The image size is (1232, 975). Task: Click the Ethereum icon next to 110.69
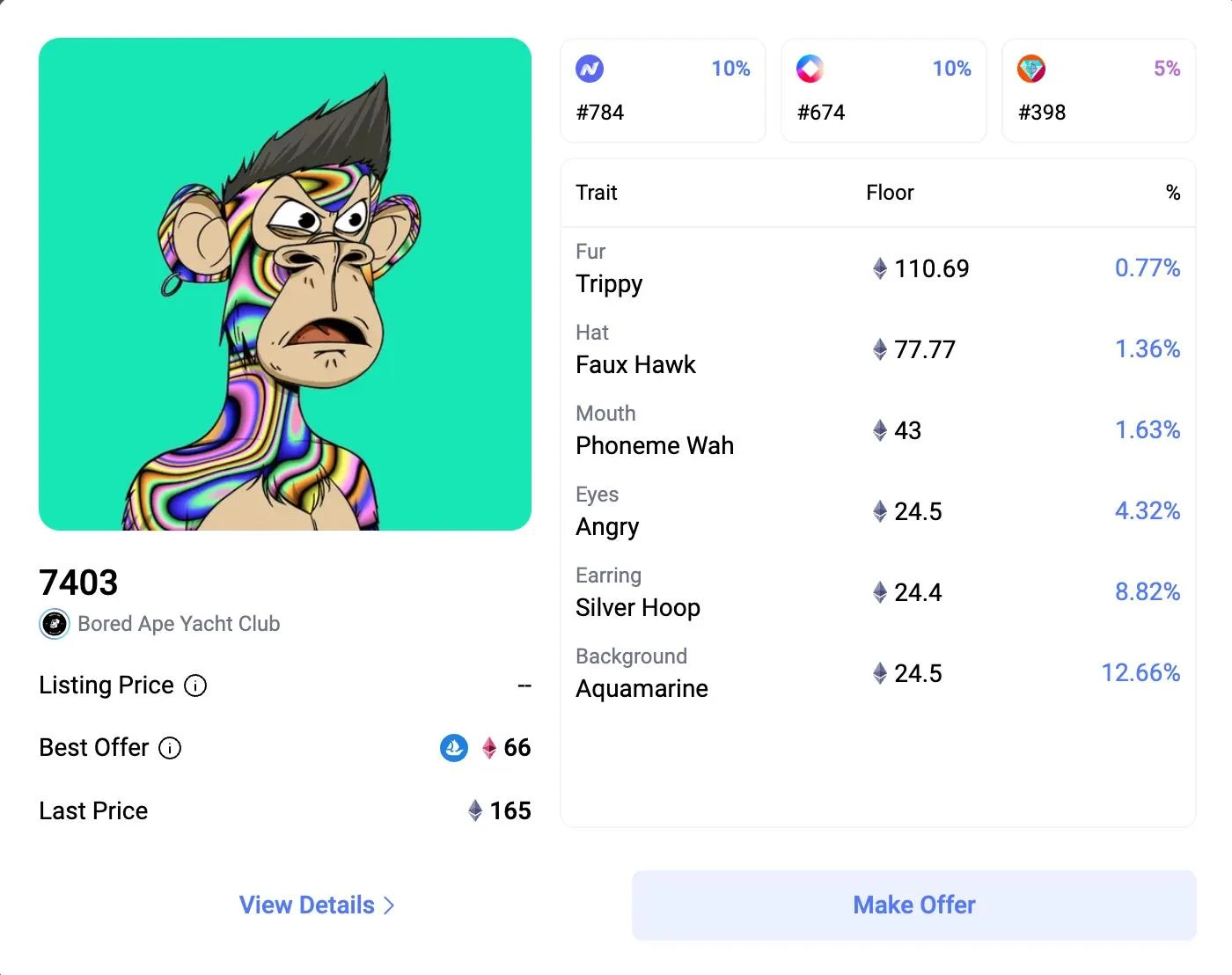click(x=879, y=268)
